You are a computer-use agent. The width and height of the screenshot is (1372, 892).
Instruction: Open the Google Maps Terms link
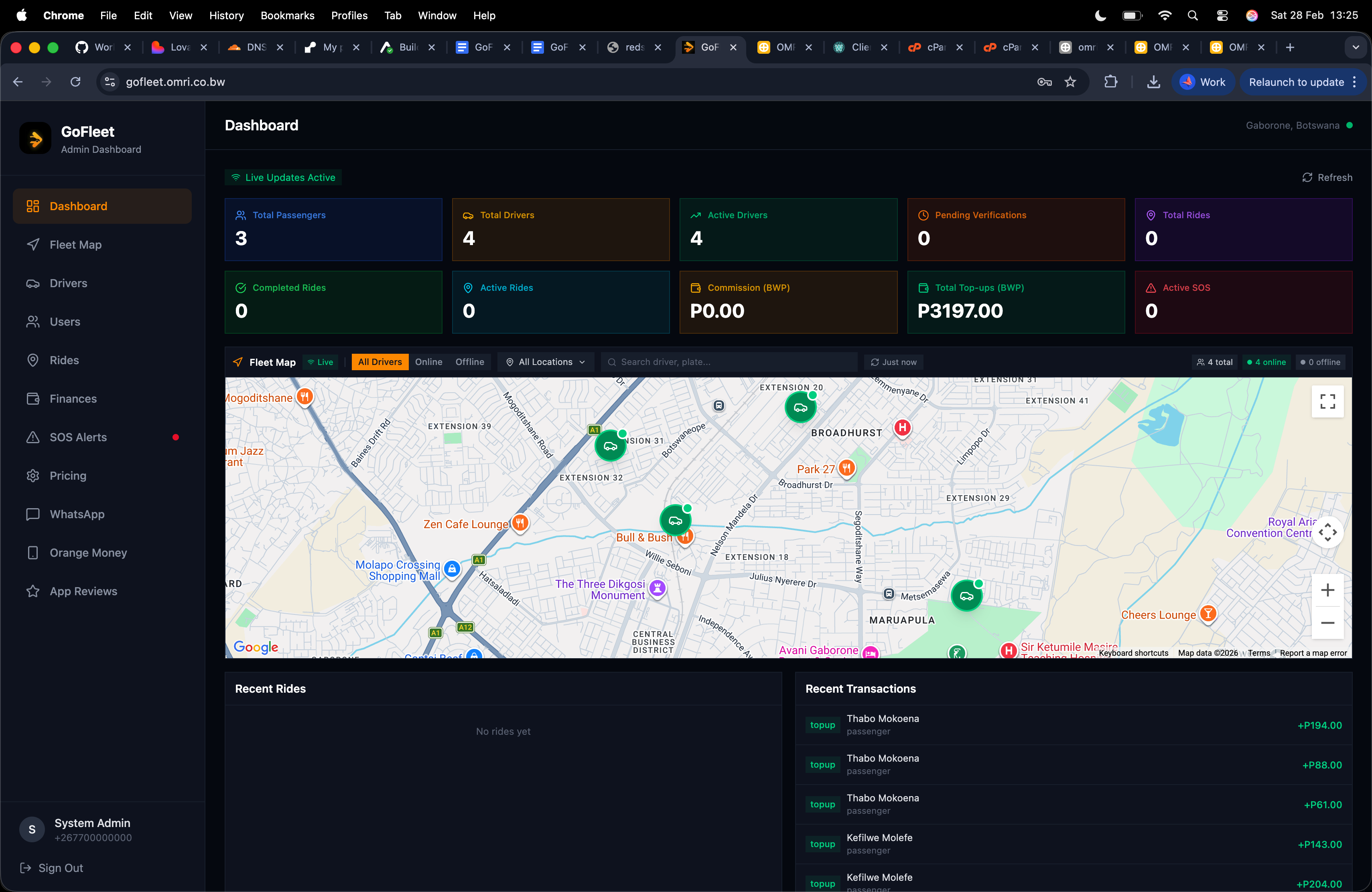click(x=1259, y=653)
